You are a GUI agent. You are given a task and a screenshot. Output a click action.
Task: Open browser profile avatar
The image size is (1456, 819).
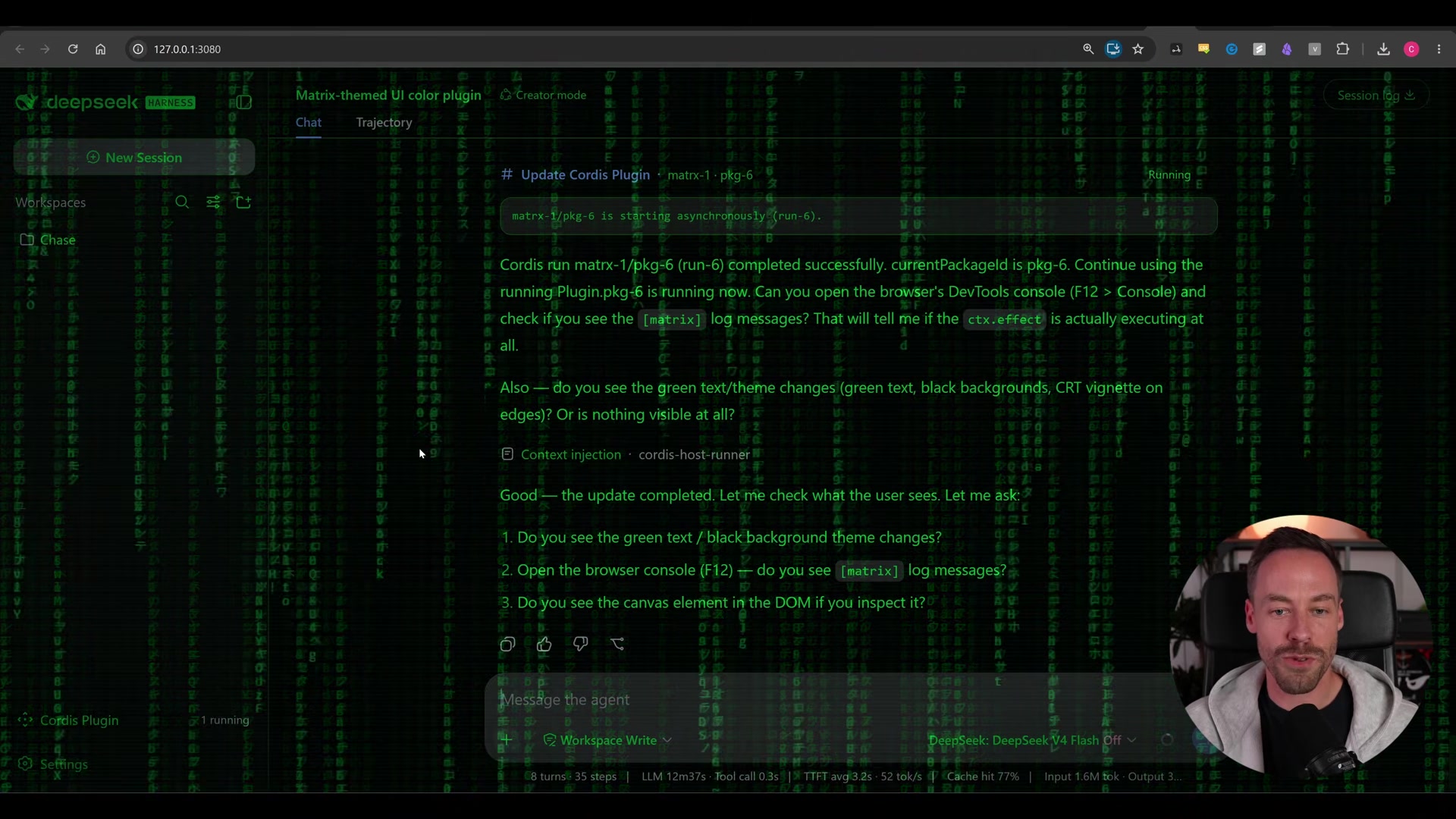pos(1411,49)
